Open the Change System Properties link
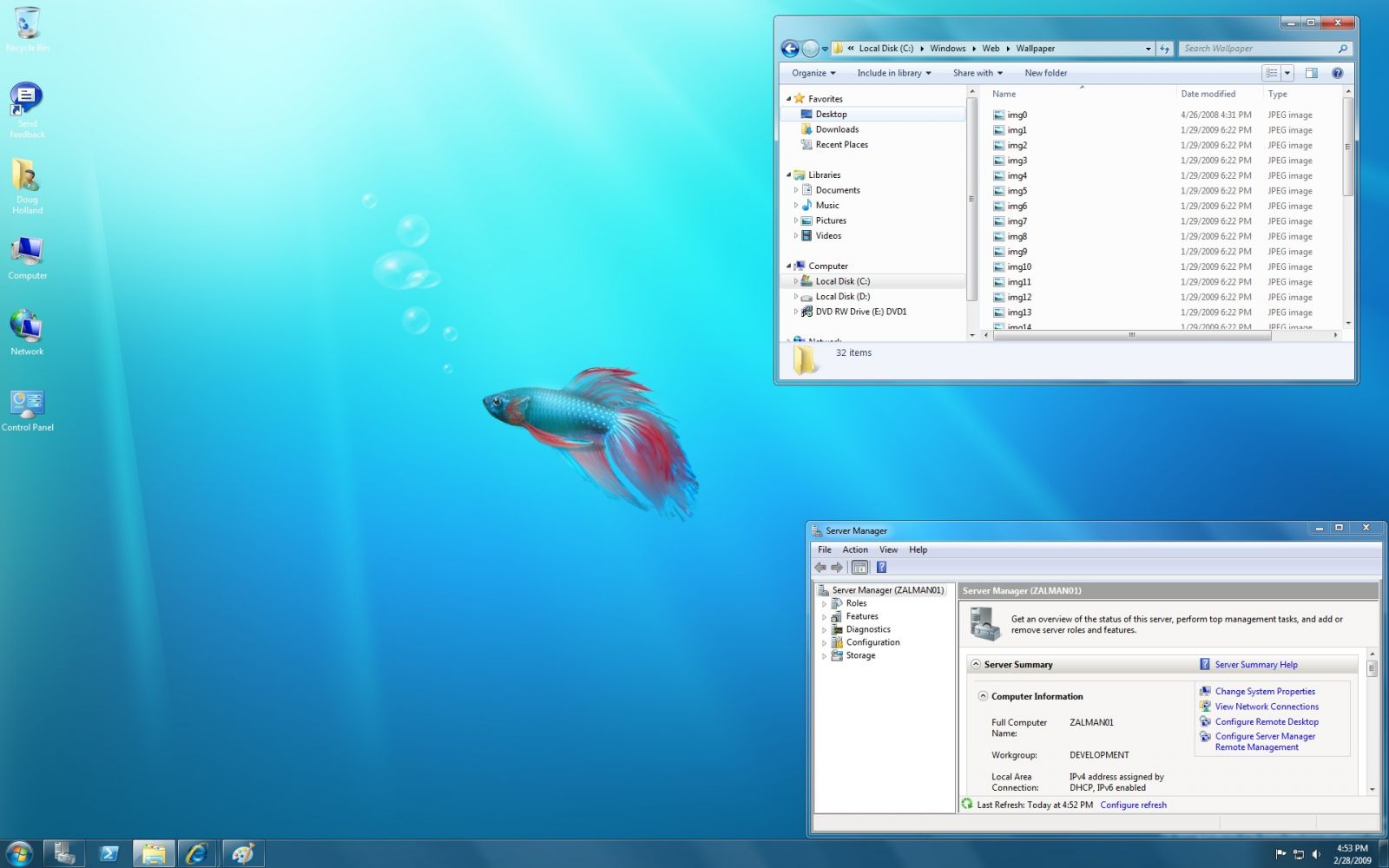 pyautogui.click(x=1265, y=692)
